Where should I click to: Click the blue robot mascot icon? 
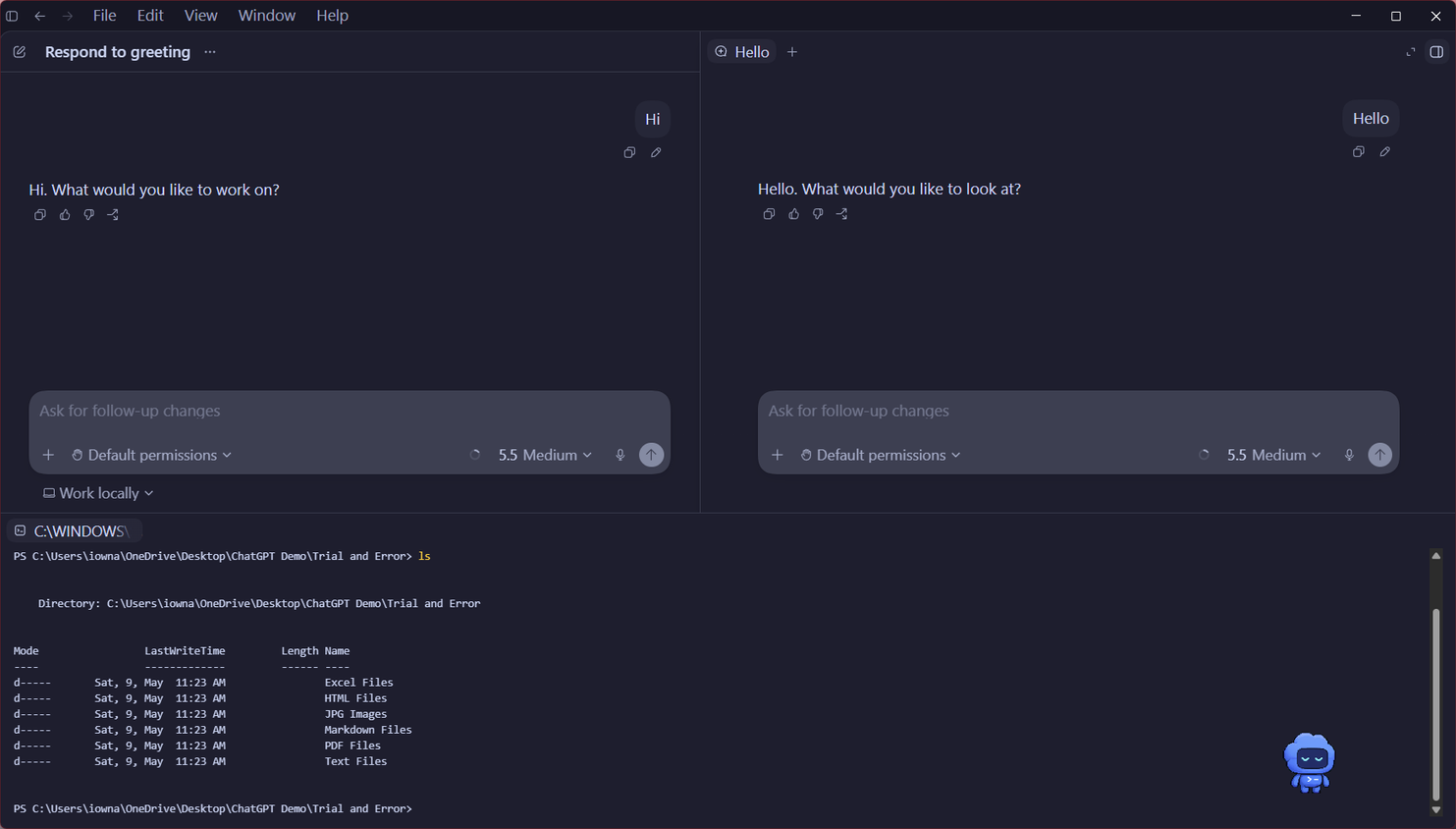tap(1310, 762)
